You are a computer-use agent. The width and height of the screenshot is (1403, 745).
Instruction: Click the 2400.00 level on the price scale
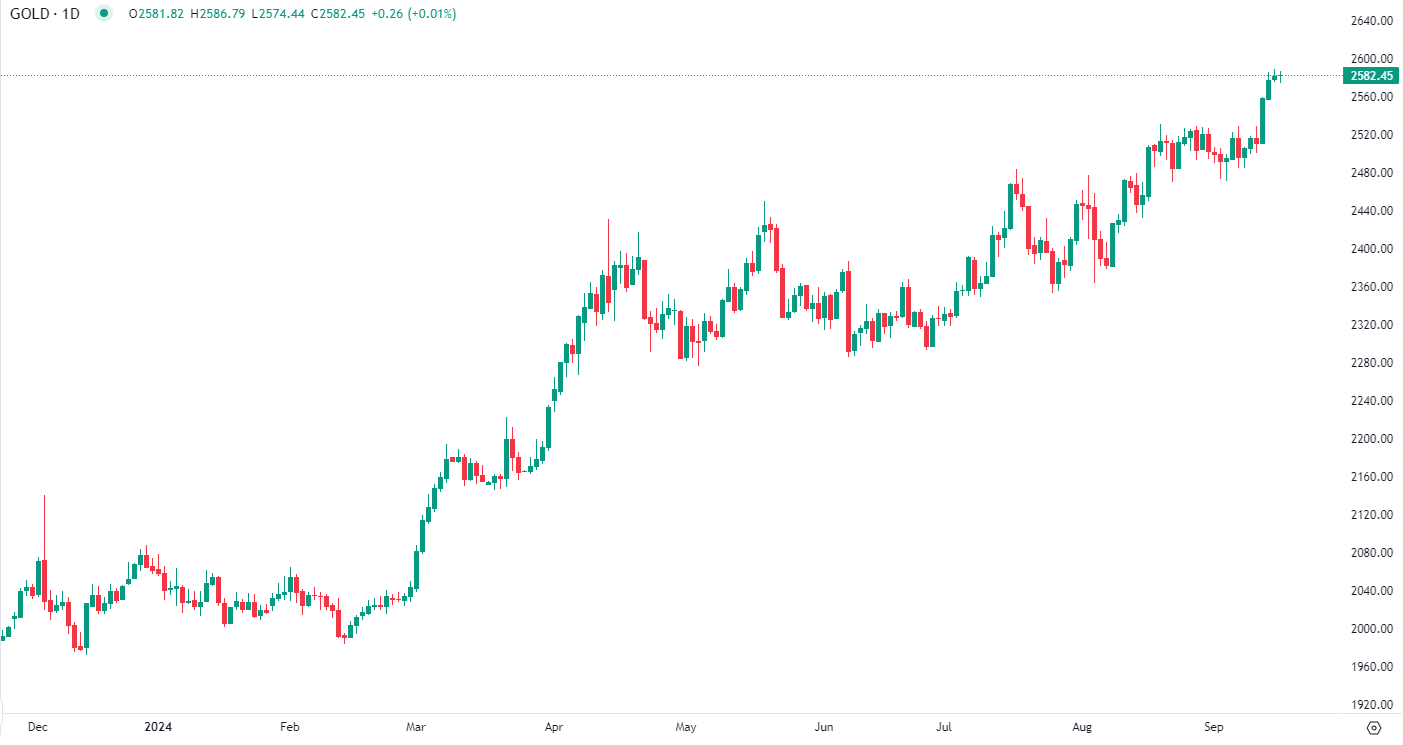point(1370,249)
